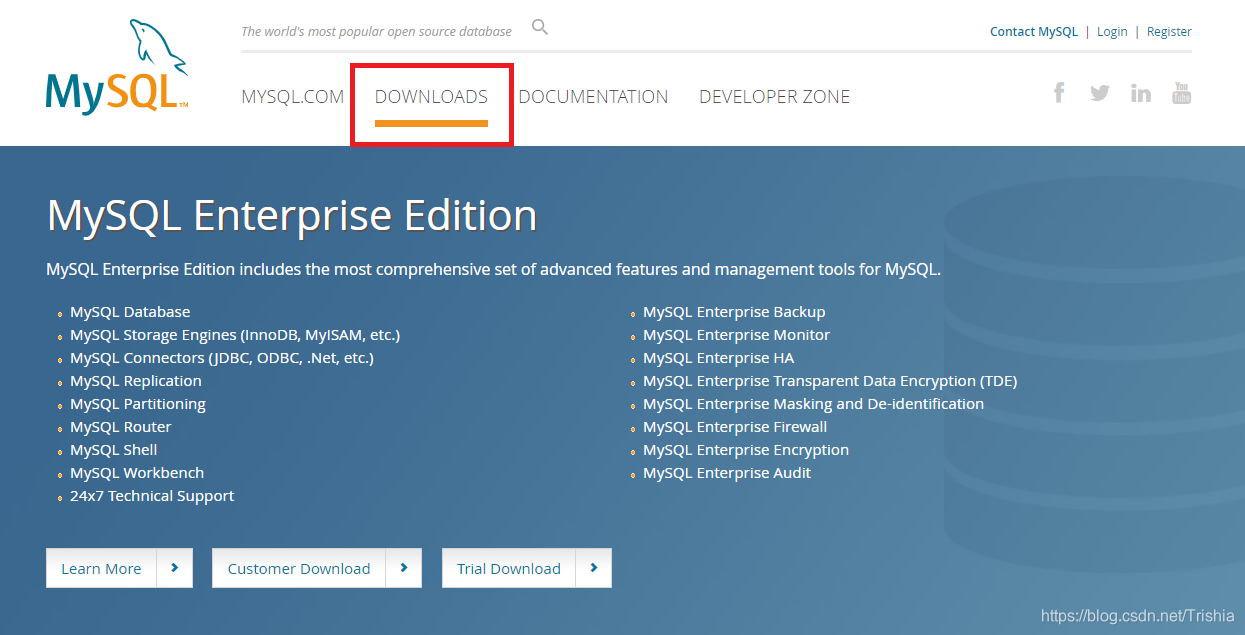Click the Login link
This screenshot has width=1245, height=635.
[x=1112, y=32]
